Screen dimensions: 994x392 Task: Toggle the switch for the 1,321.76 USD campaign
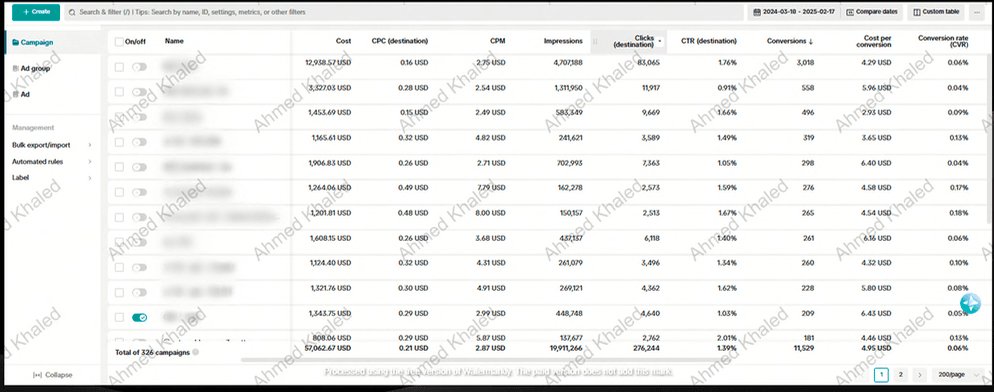point(139,292)
